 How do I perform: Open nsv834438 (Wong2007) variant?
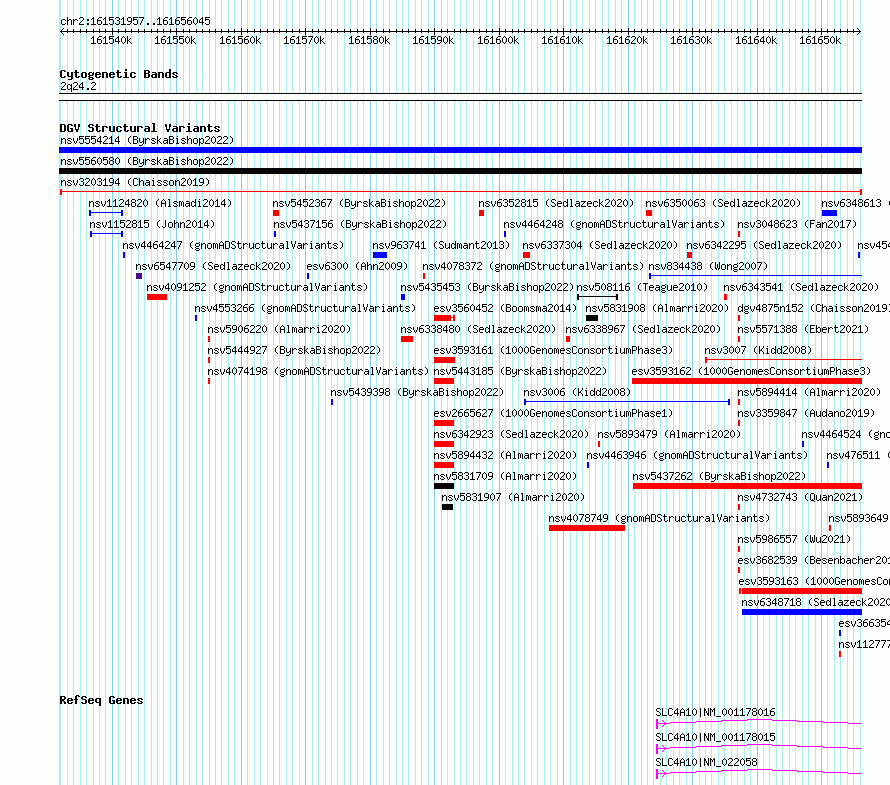point(708,266)
